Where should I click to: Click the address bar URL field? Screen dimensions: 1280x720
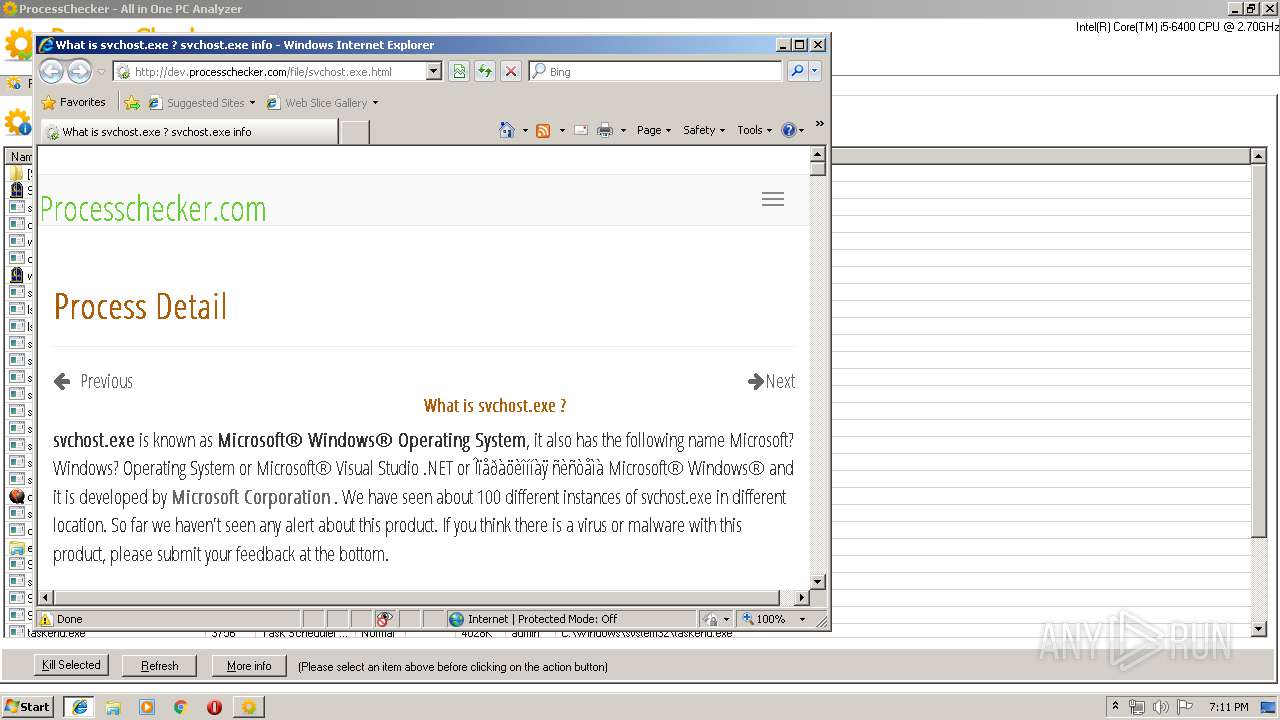tap(269, 71)
